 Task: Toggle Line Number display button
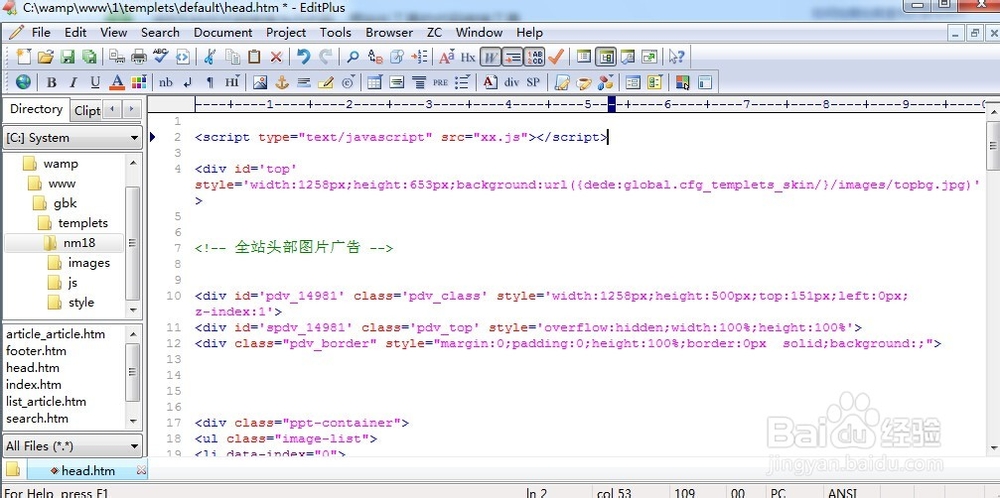(x=534, y=57)
